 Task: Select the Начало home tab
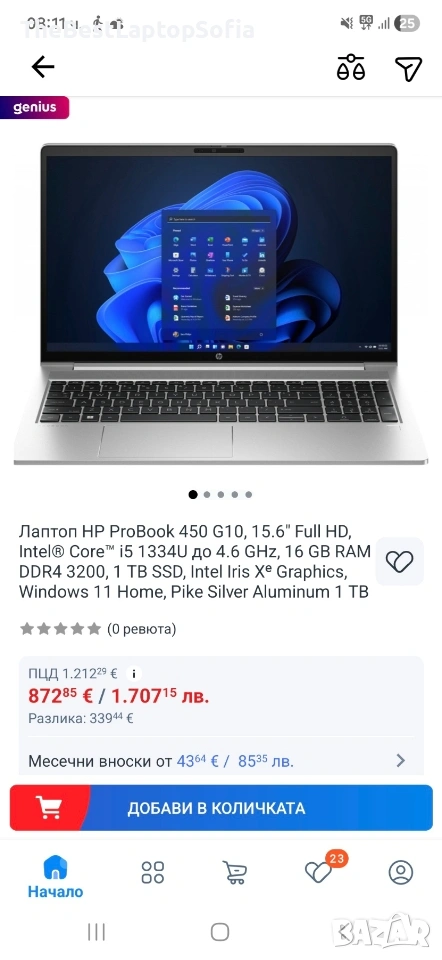[x=55, y=877]
